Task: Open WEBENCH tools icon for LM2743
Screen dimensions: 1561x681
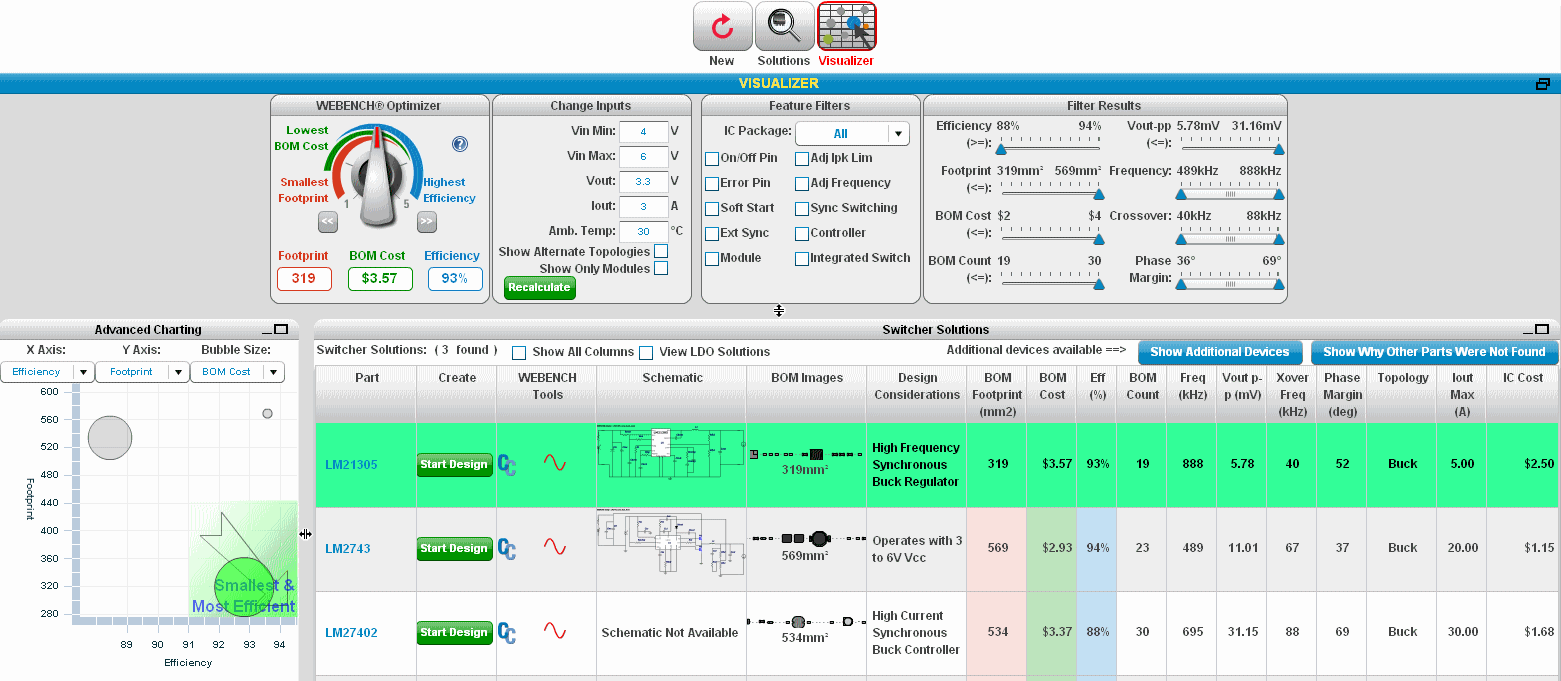Action: (x=507, y=548)
